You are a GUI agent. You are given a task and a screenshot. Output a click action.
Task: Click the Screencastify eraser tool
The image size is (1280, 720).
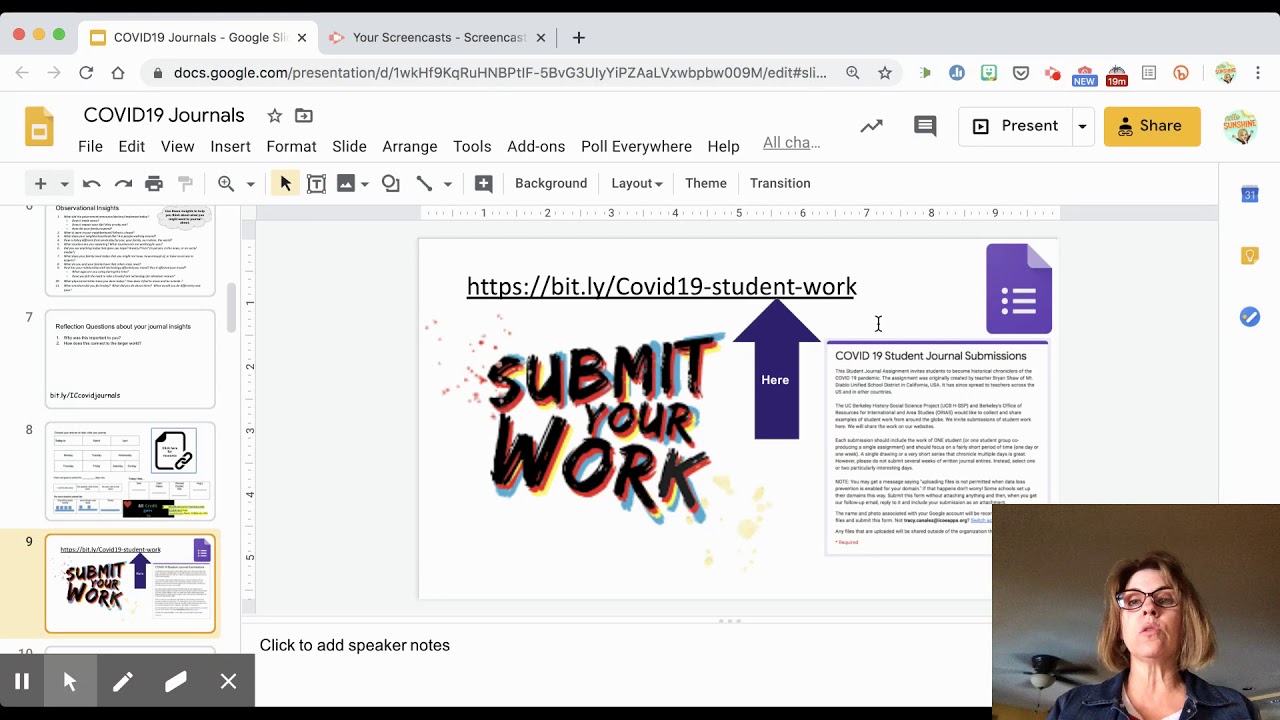pyautogui.click(x=176, y=682)
